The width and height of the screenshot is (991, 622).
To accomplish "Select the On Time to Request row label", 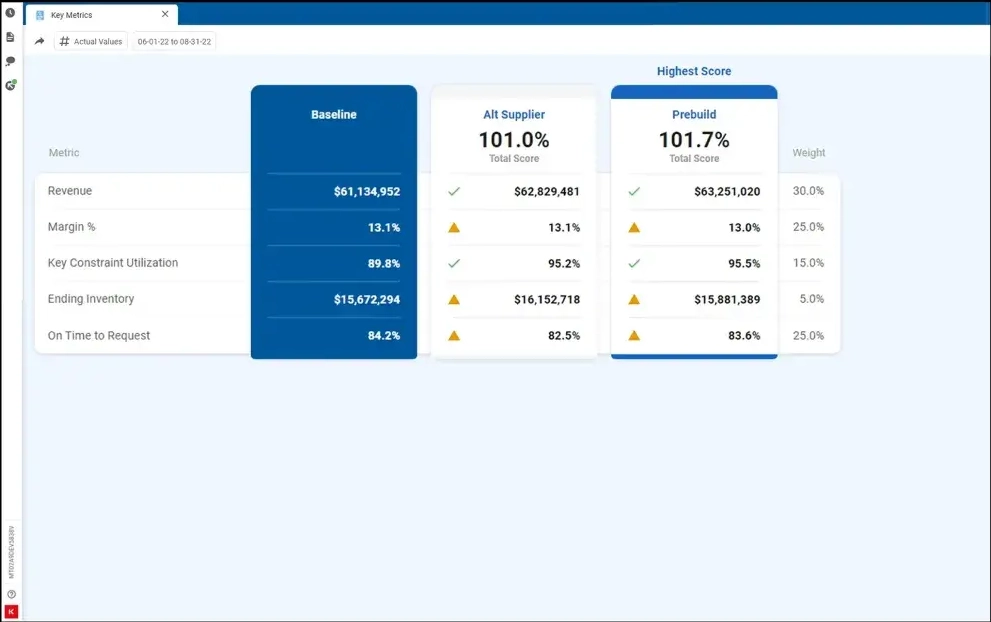I will [99, 336].
